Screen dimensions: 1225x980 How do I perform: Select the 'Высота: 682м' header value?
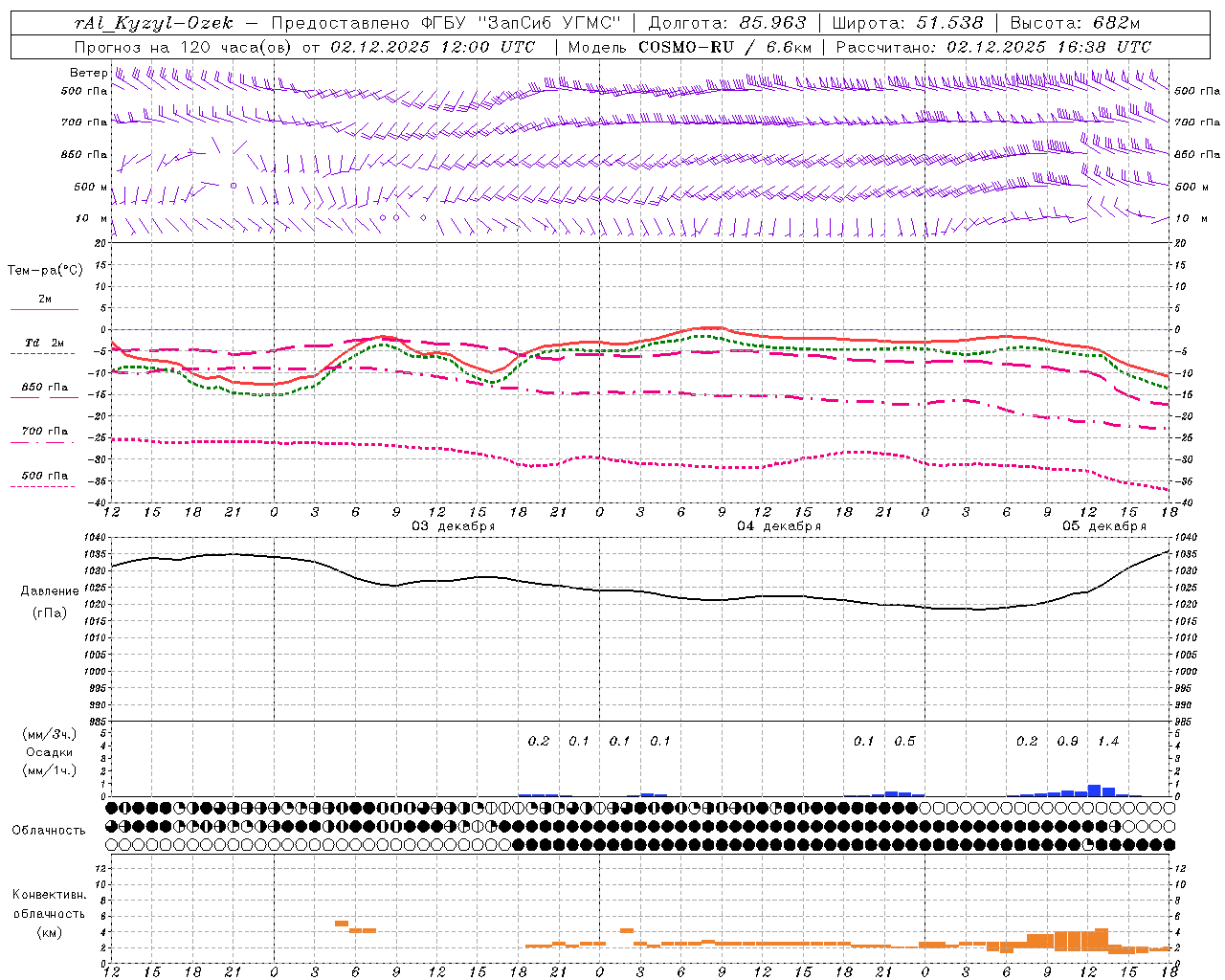tap(1075, 23)
